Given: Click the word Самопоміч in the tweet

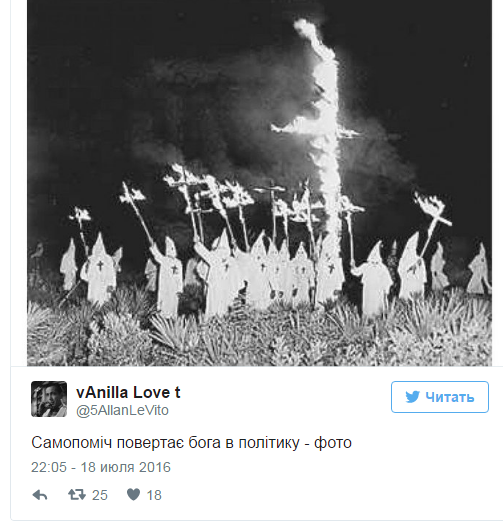Looking at the screenshot, I should (x=71, y=443).
